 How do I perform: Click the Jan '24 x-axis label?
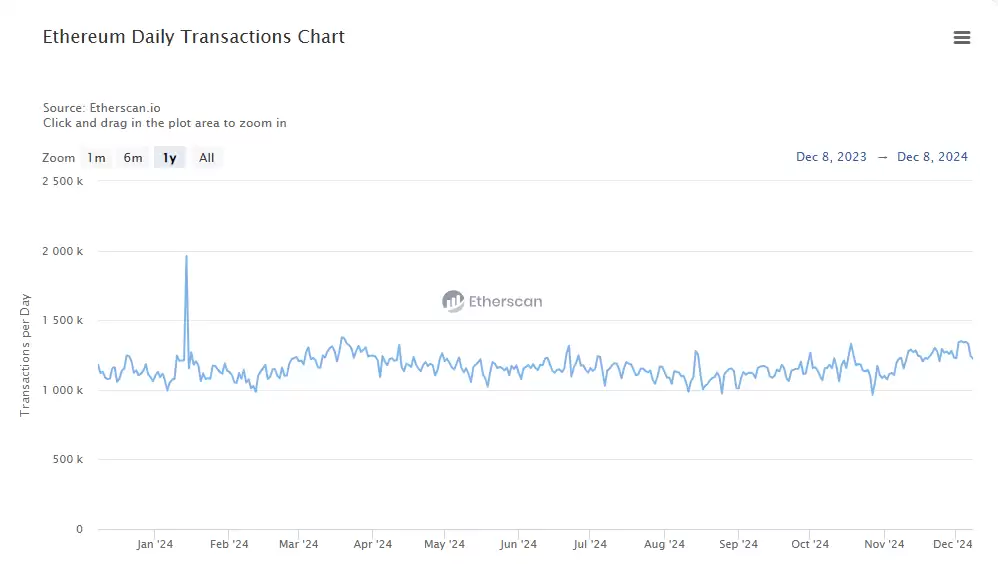pyautogui.click(x=155, y=544)
